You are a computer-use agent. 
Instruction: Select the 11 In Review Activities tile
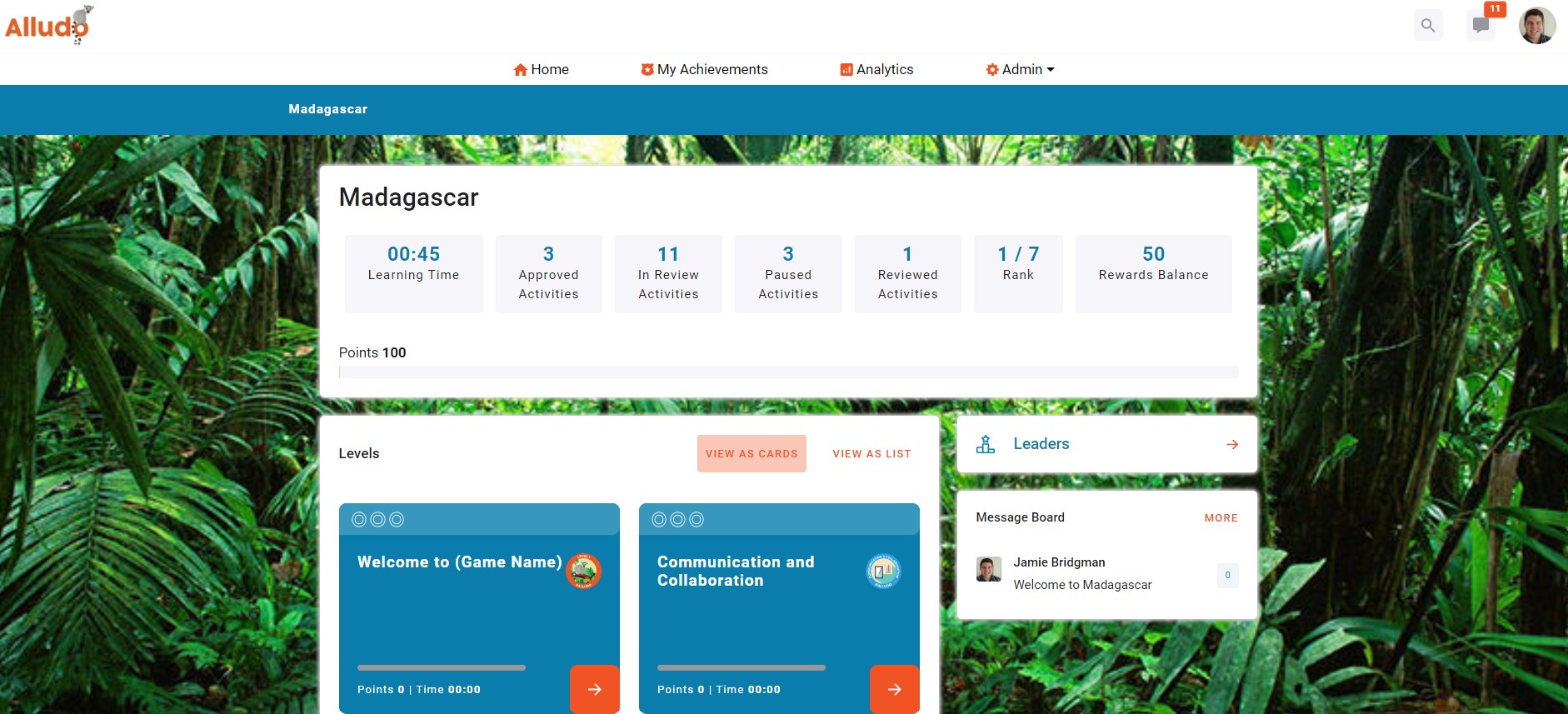click(668, 274)
